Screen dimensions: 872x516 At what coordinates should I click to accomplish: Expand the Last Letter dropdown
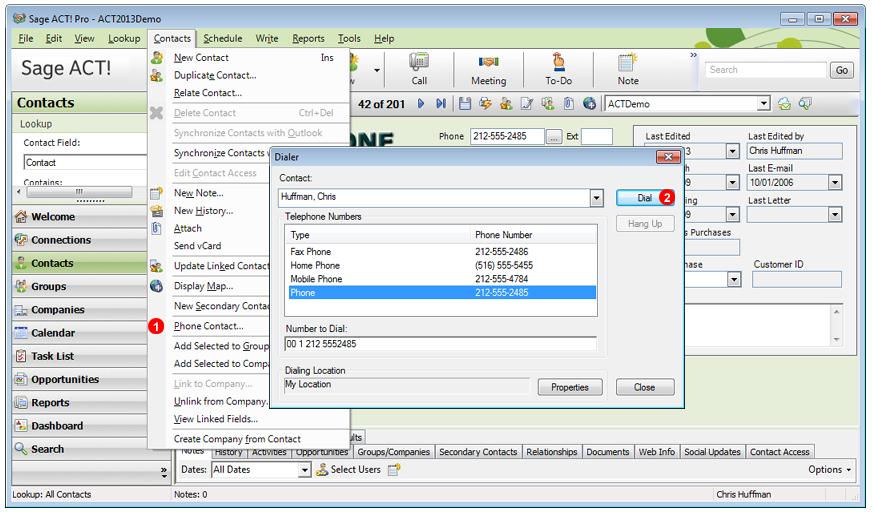pyautogui.click(x=835, y=214)
